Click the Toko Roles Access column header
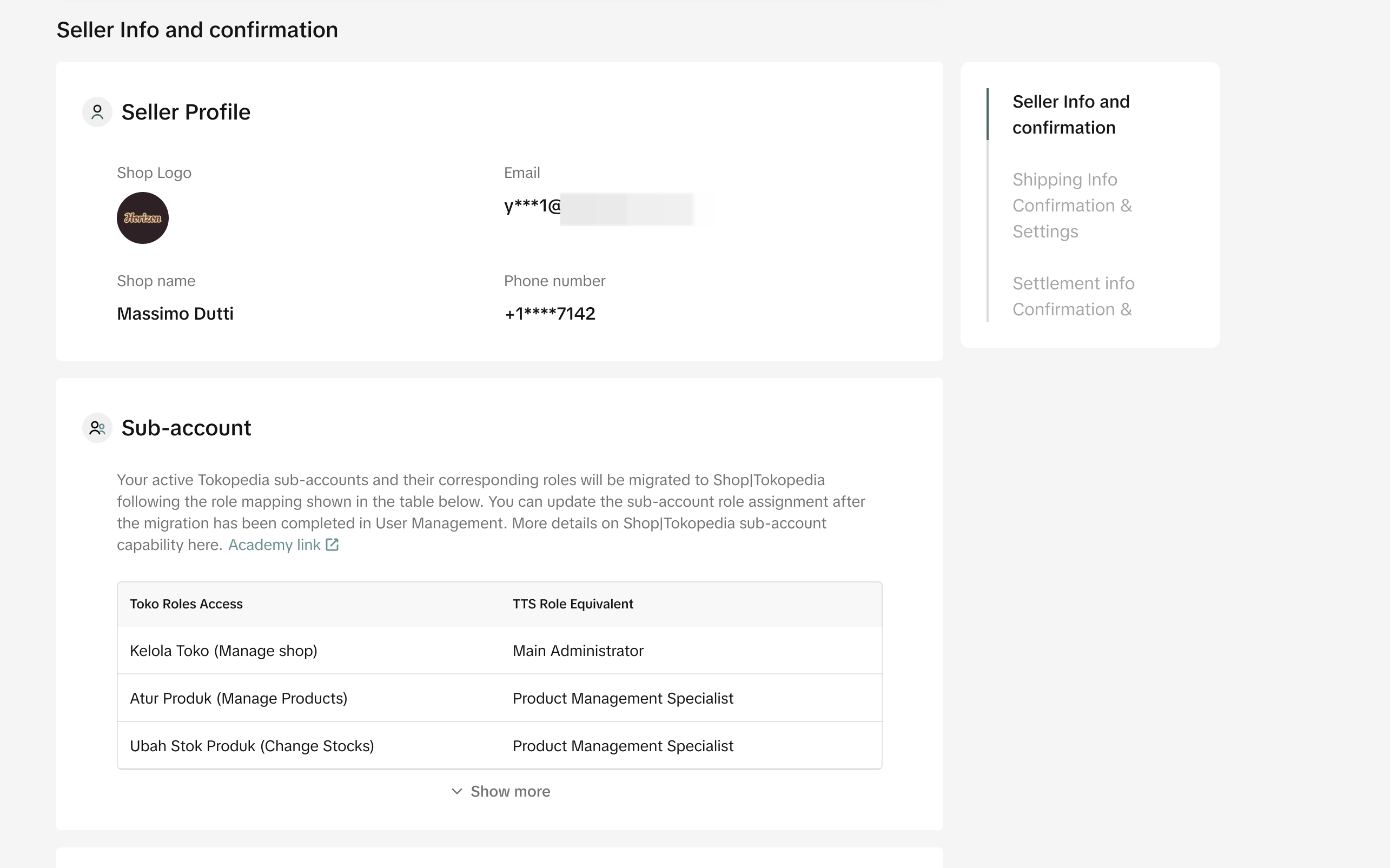Viewport: 1390px width, 868px height. [x=186, y=604]
